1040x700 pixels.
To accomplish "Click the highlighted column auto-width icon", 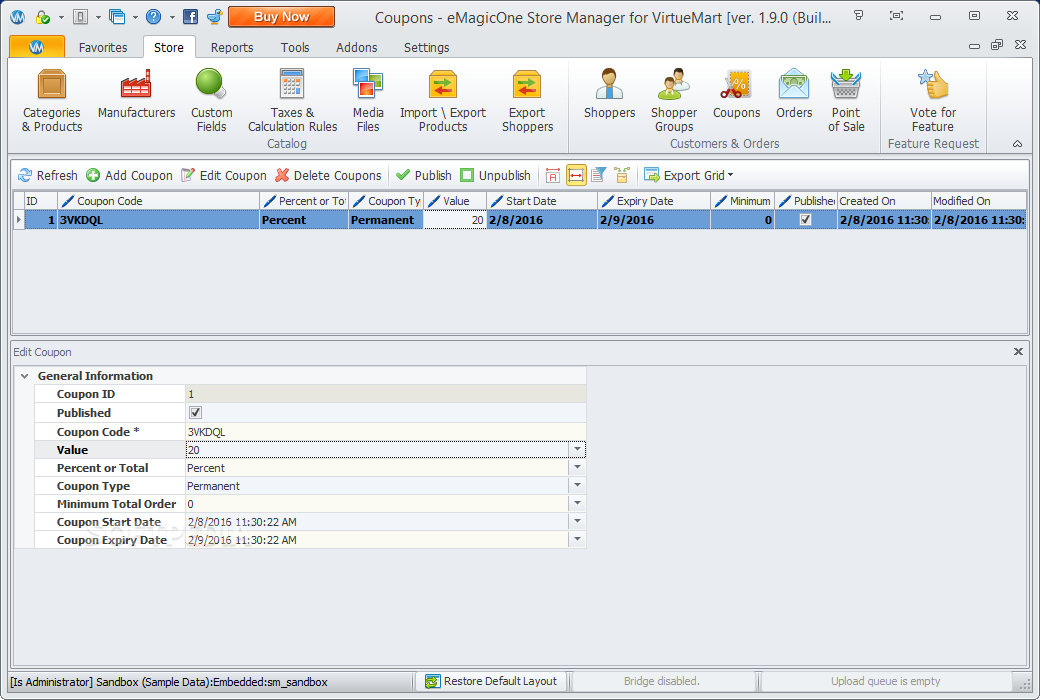I will click(x=576, y=175).
